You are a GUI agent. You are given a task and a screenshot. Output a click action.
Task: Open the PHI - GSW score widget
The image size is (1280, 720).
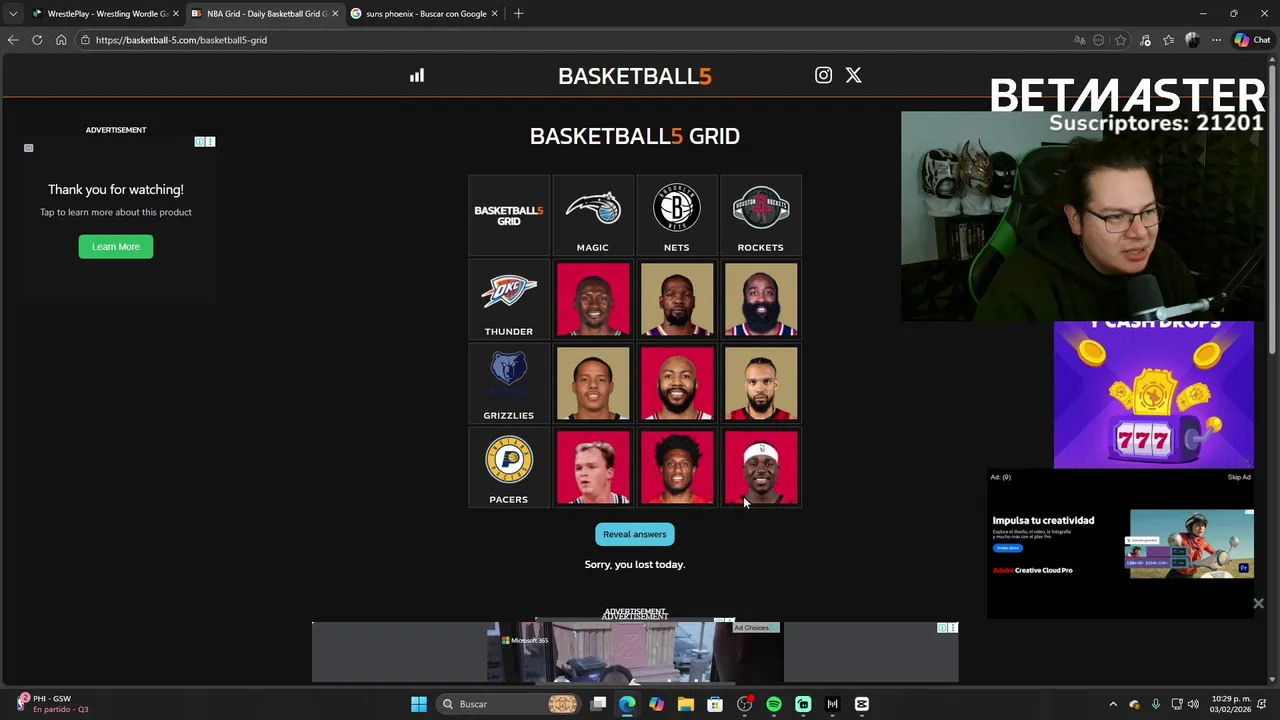point(52,704)
